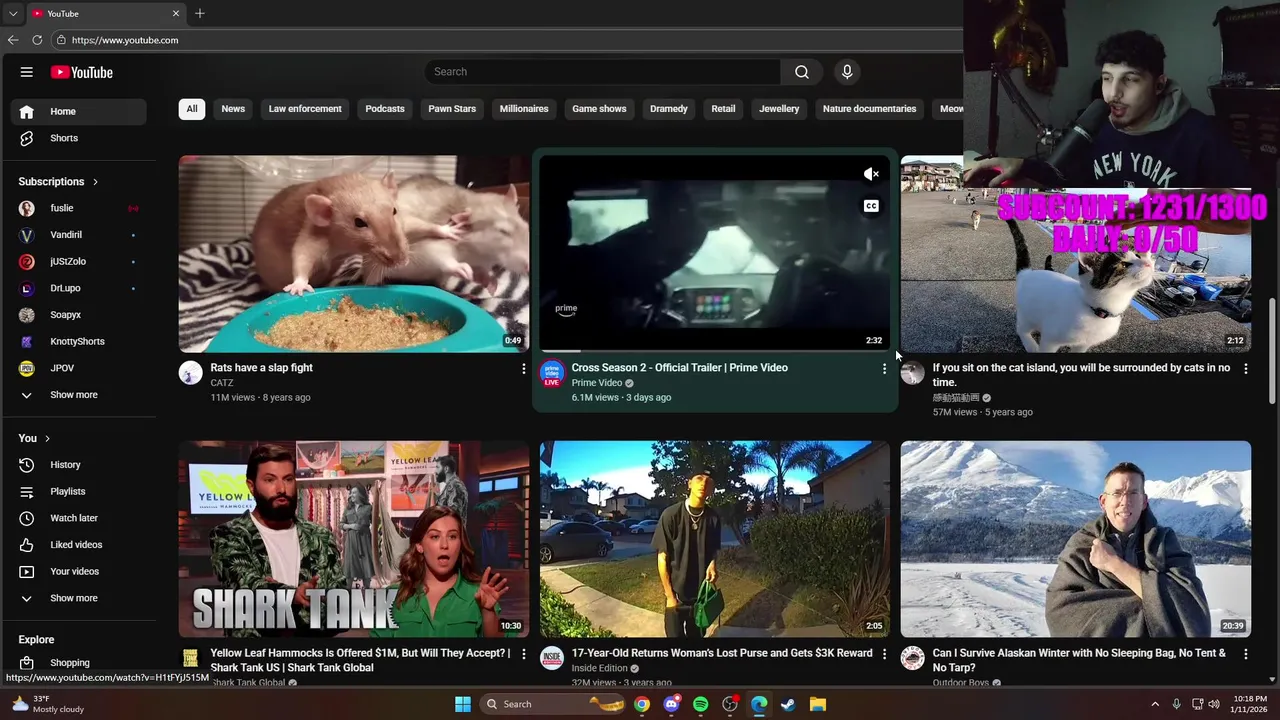Open the Windows Start menu
The image size is (1280, 720).
pyautogui.click(x=463, y=704)
